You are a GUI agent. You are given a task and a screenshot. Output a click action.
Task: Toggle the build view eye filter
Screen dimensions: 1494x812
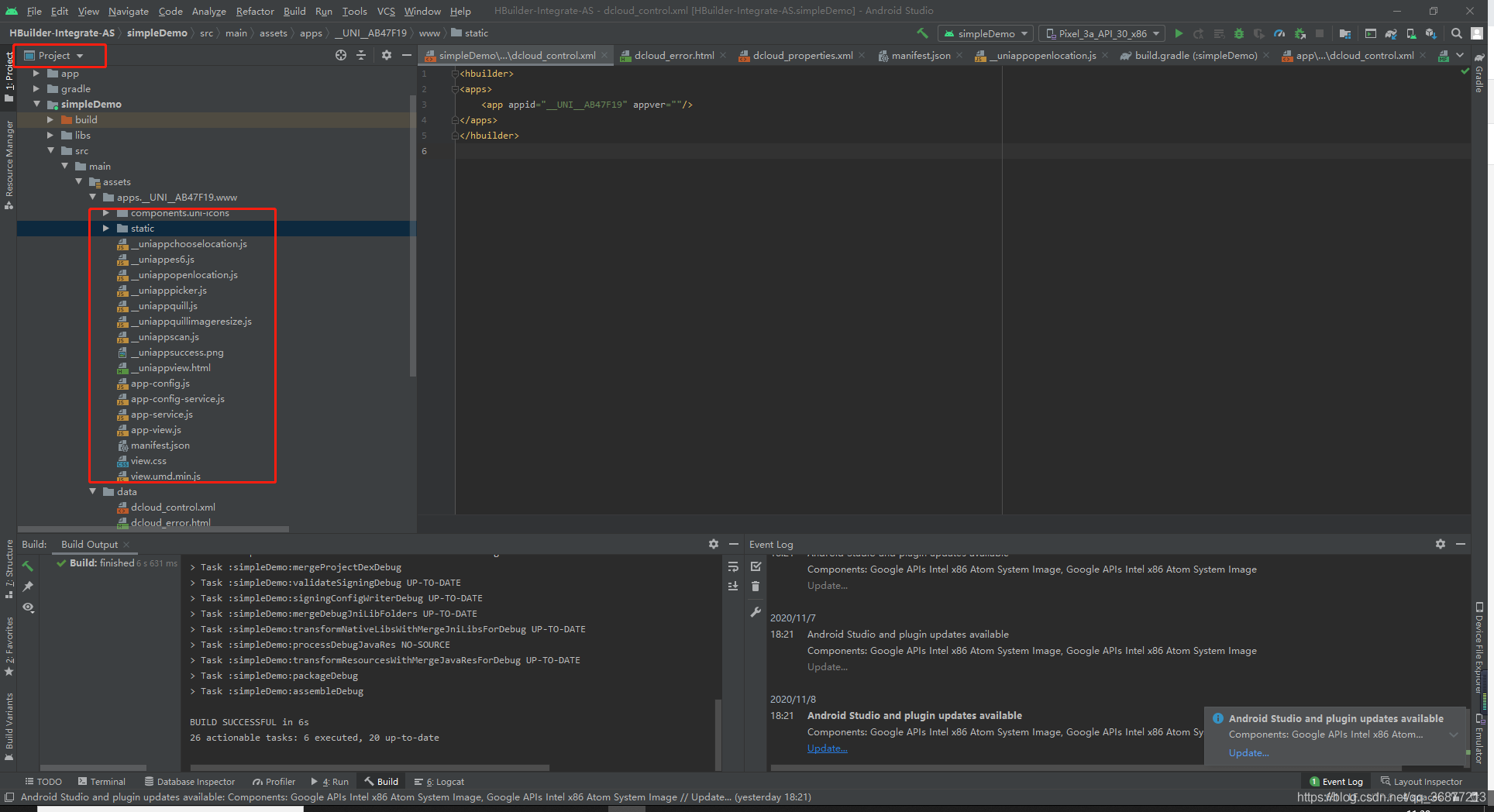point(28,607)
